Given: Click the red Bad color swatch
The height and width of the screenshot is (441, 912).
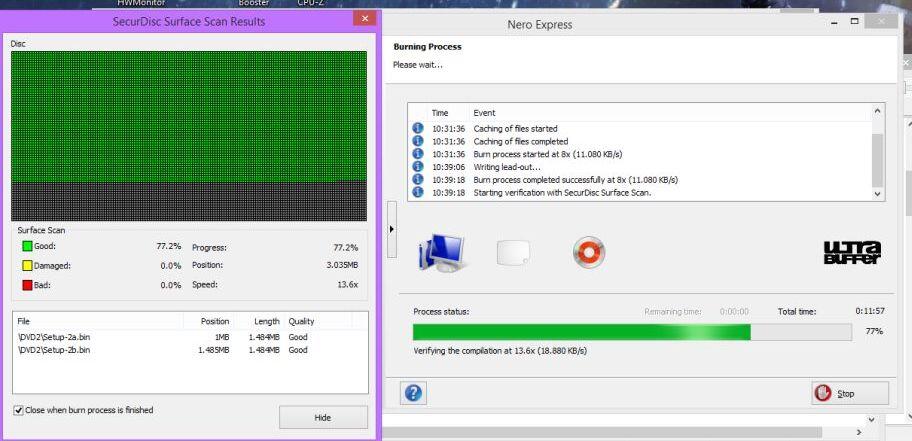Looking at the screenshot, I should click(x=27, y=285).
